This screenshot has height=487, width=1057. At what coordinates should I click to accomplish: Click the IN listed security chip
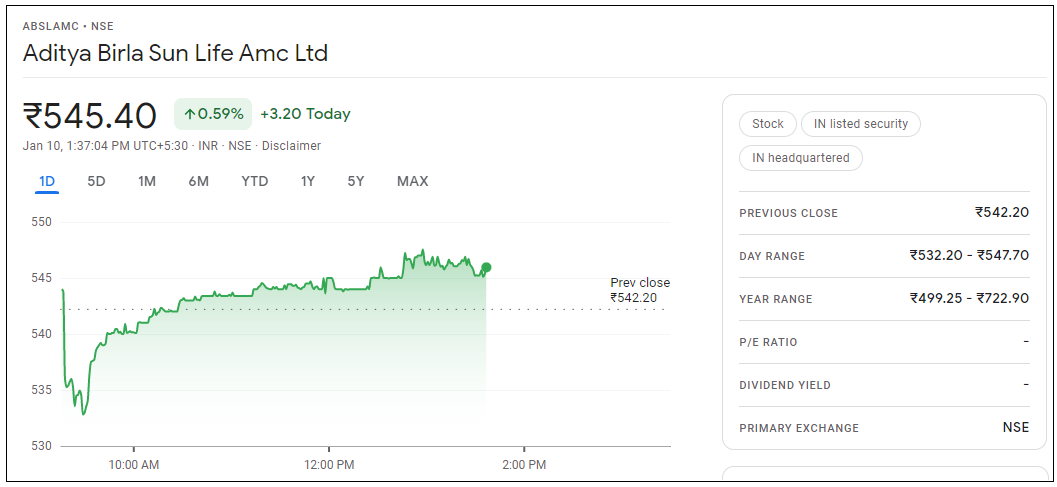click(x=861, y=124)
